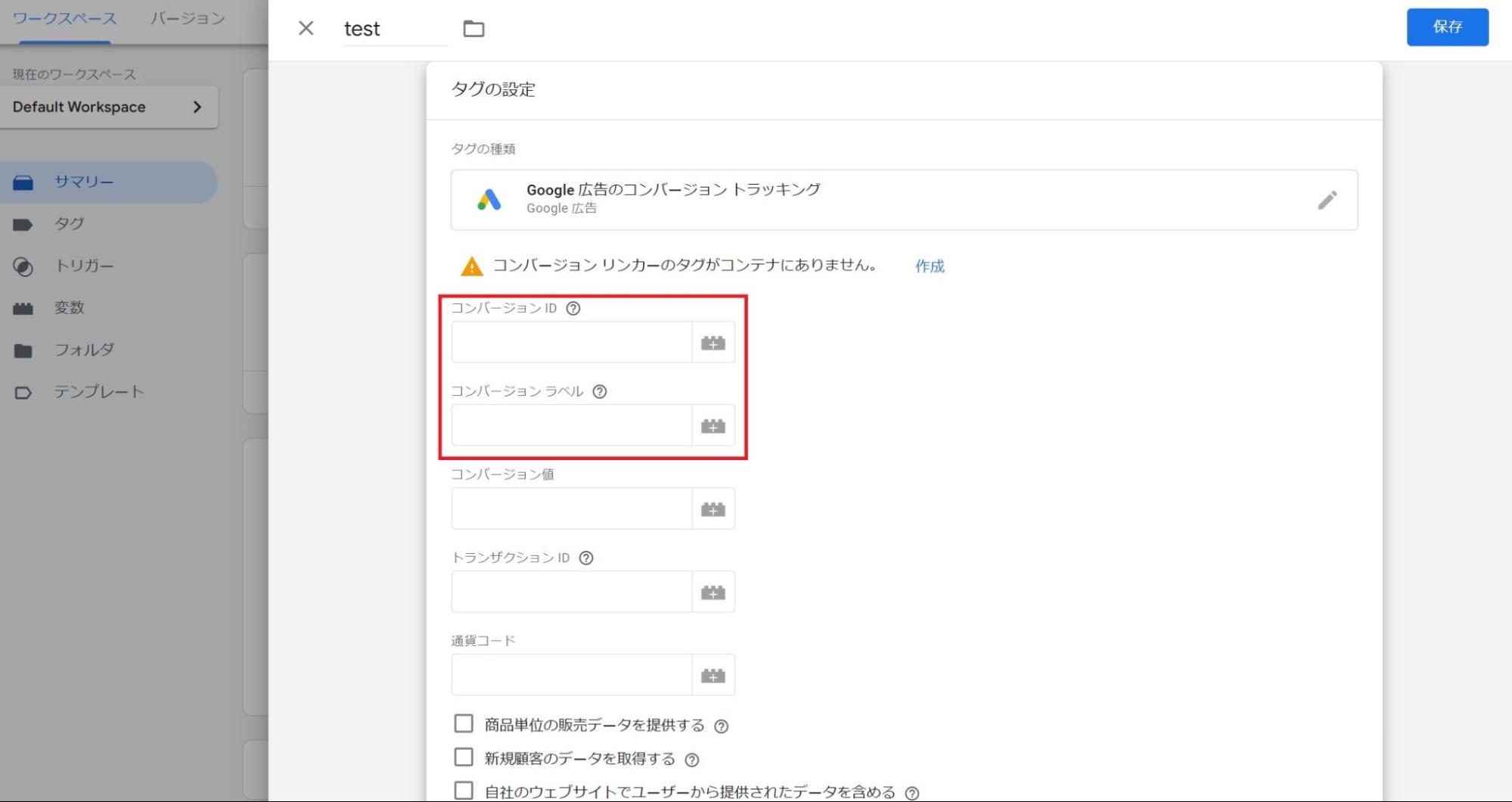Click 作成 to create a Conversion Linker tag
The image size is (1512, 802).
tap(929, 266)
